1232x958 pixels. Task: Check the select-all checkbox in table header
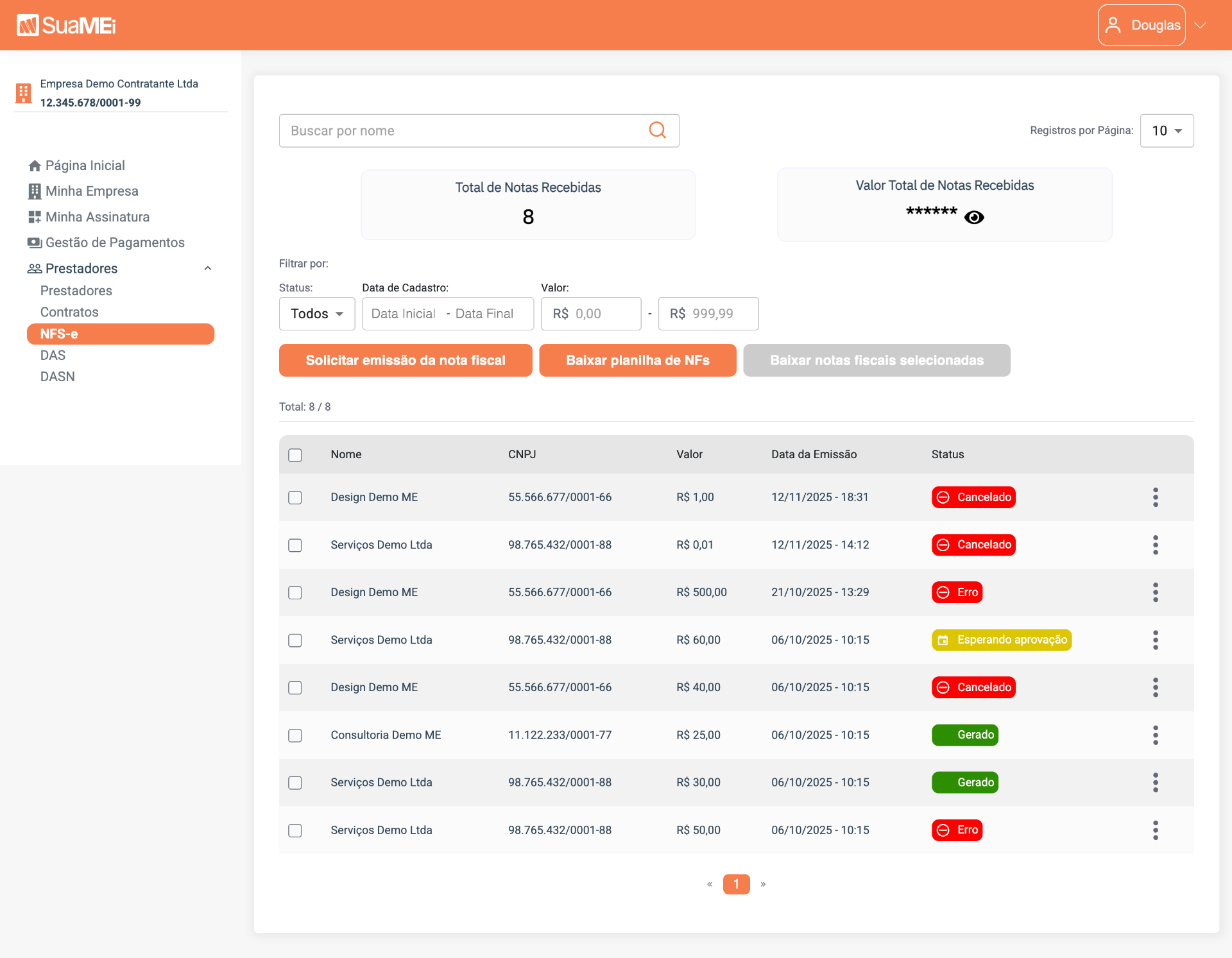pos(295,455)
